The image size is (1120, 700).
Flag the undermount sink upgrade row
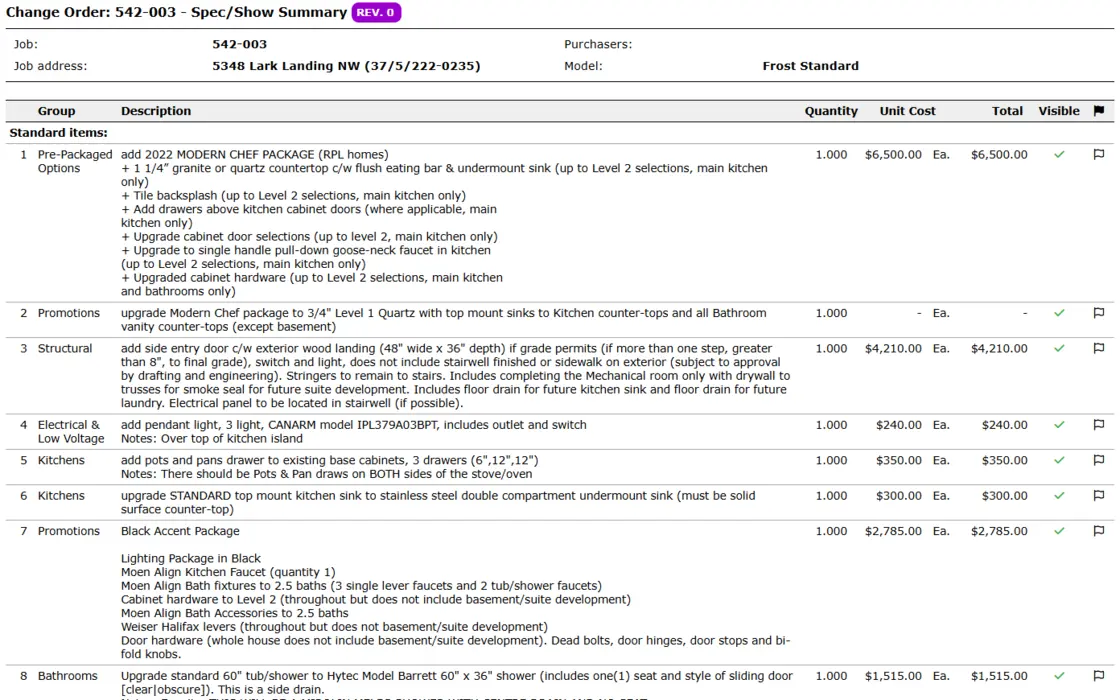(x=1099, y=496)
